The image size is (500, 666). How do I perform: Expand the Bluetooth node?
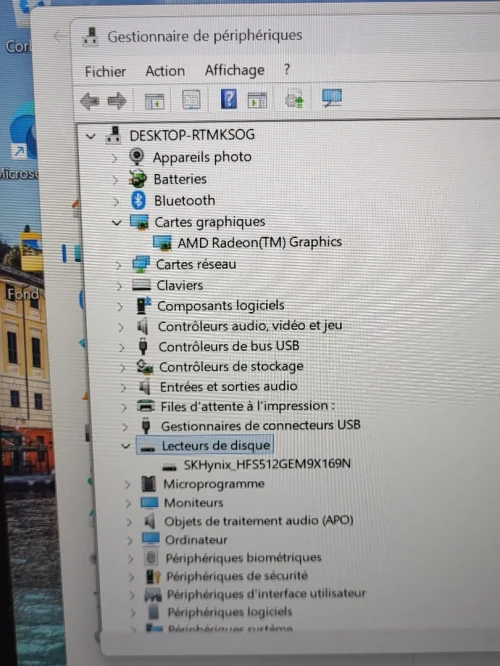(116, 202)
